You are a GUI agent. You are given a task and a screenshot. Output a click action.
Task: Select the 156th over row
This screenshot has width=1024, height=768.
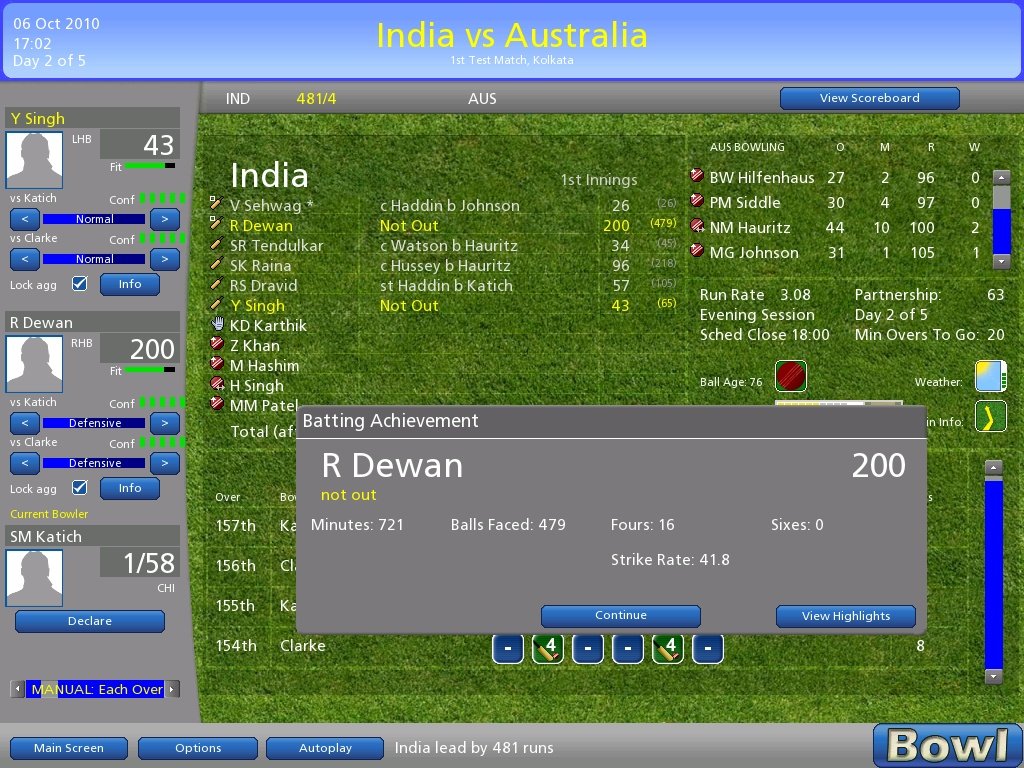(x=255, y=566)
